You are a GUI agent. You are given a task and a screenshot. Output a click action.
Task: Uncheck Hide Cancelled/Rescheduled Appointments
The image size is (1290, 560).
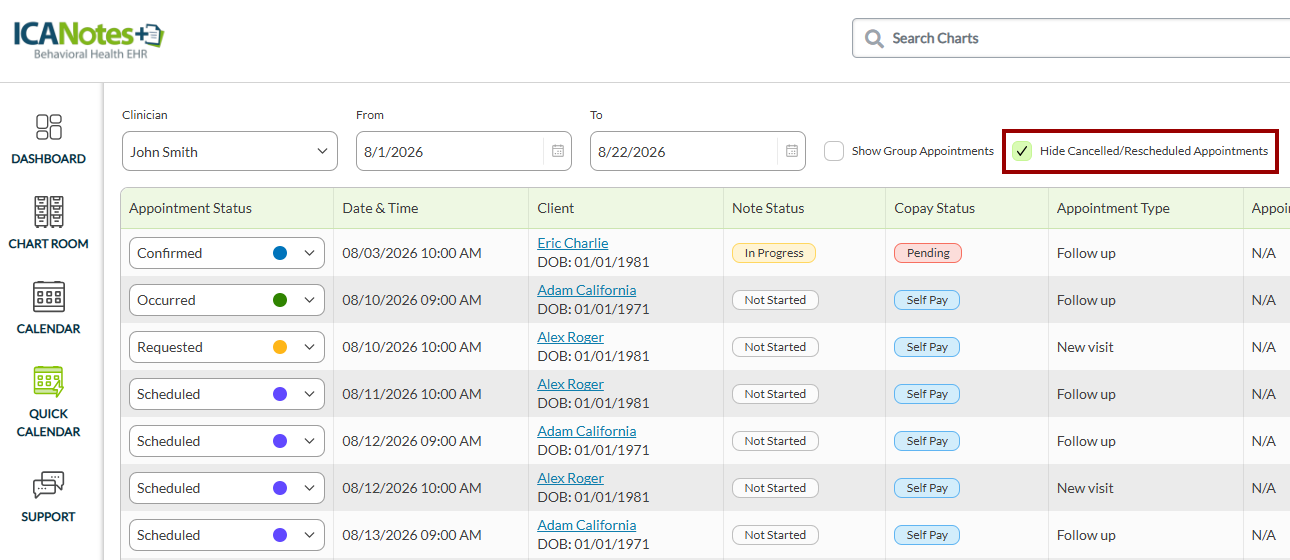point(1021,151)
